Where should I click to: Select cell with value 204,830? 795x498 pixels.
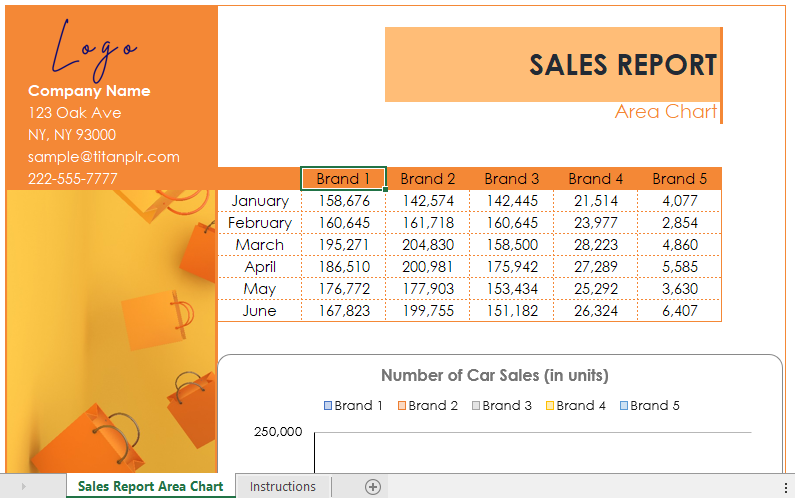click(427, 245)
